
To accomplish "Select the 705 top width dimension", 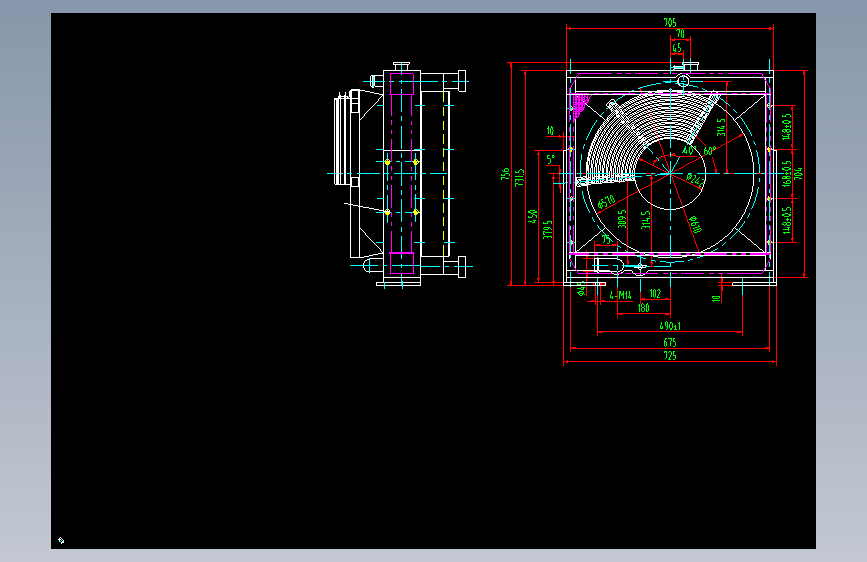I will tap(670, 23).
